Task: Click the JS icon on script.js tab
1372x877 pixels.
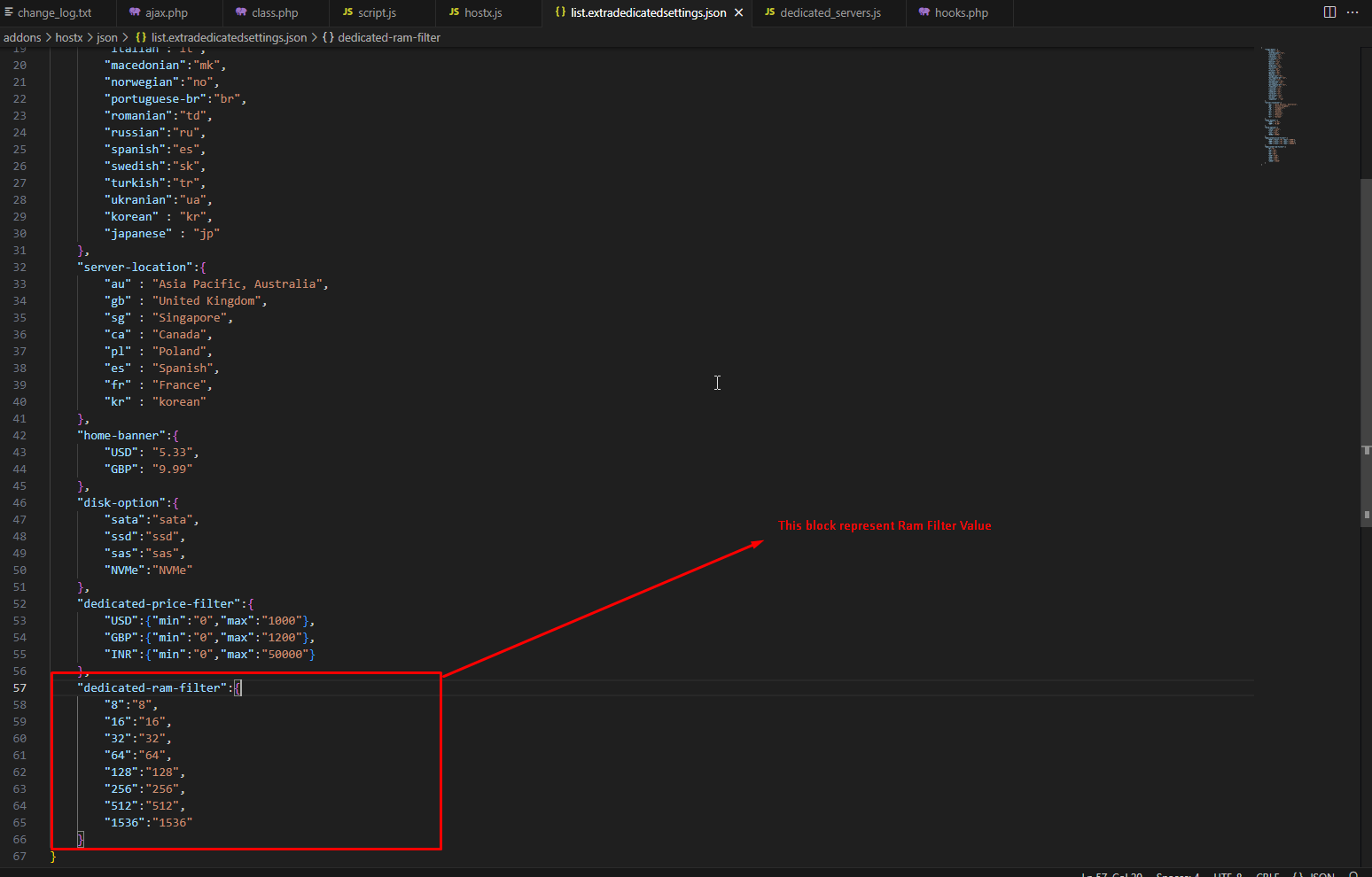Action: coord(347,12)
